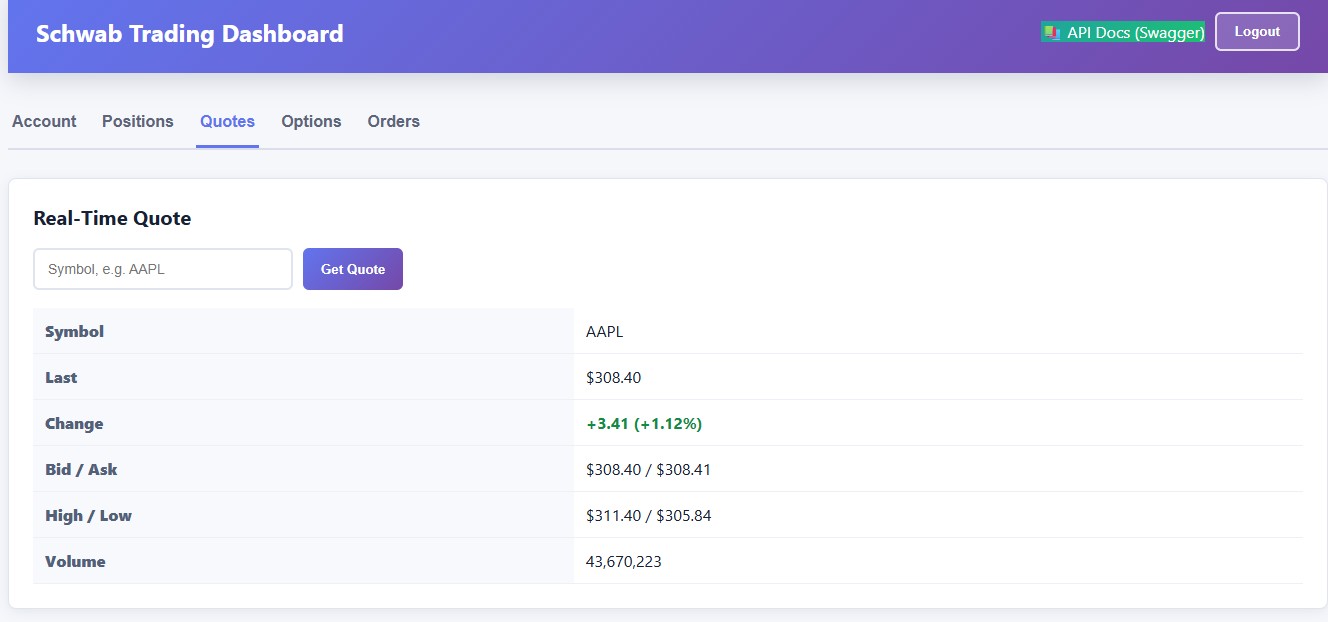
Task: Select the Quotes tab
Action: 227,121
